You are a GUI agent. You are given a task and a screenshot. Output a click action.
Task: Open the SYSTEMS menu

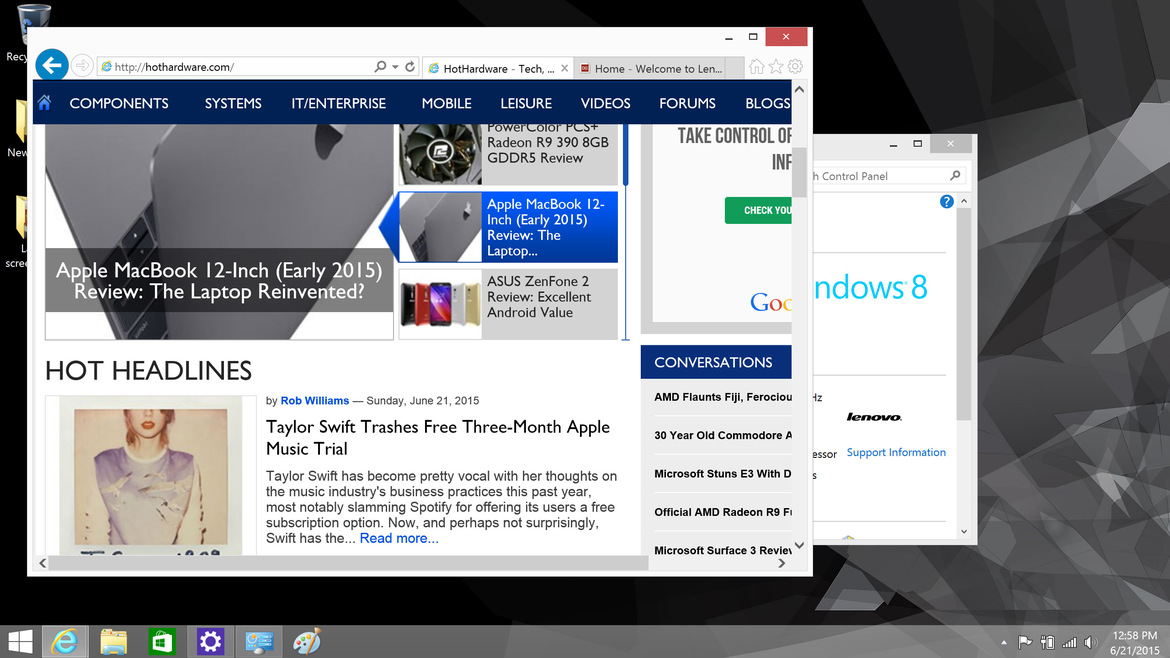(x=233, y=103)
